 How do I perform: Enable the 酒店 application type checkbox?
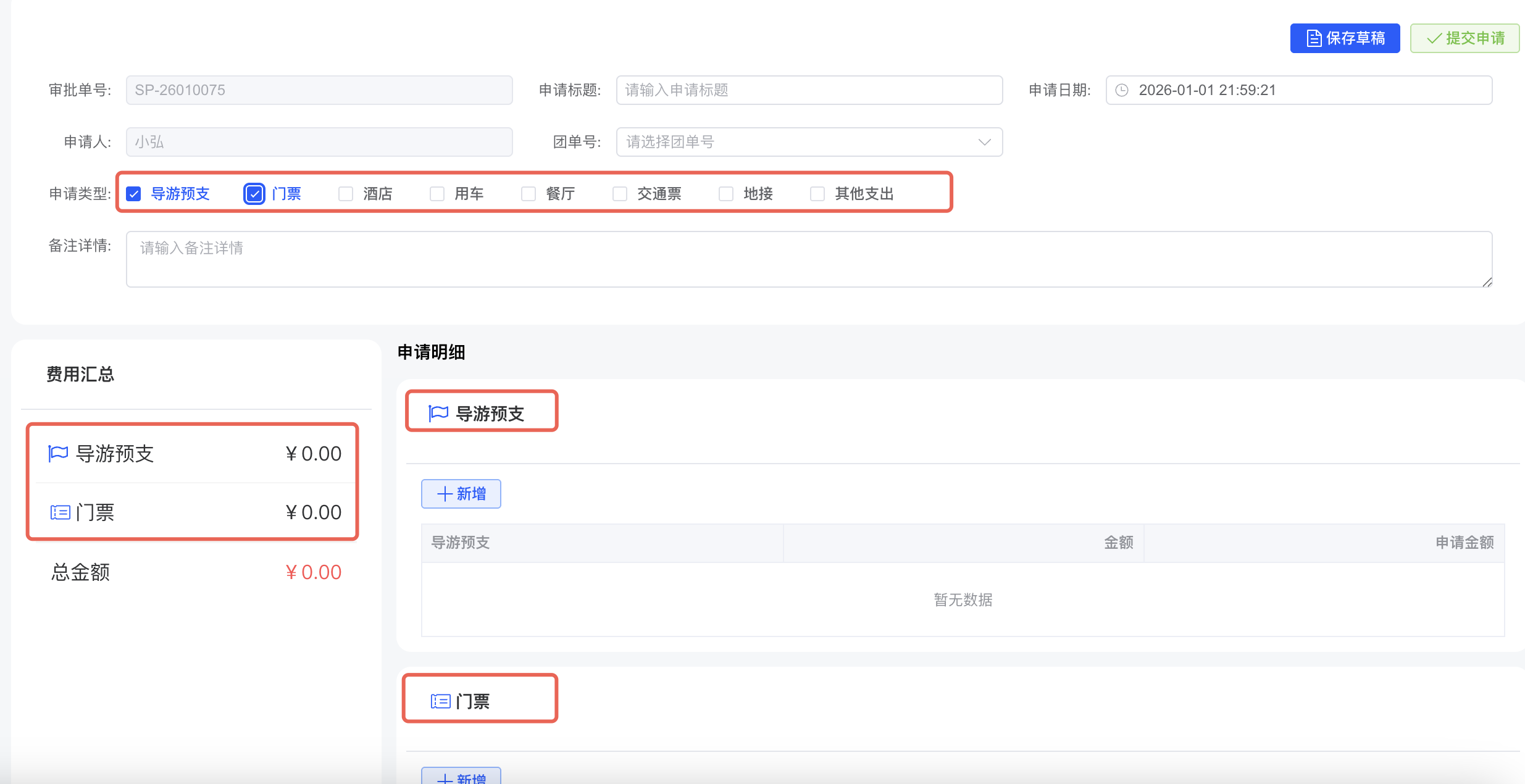coord(345,193)
